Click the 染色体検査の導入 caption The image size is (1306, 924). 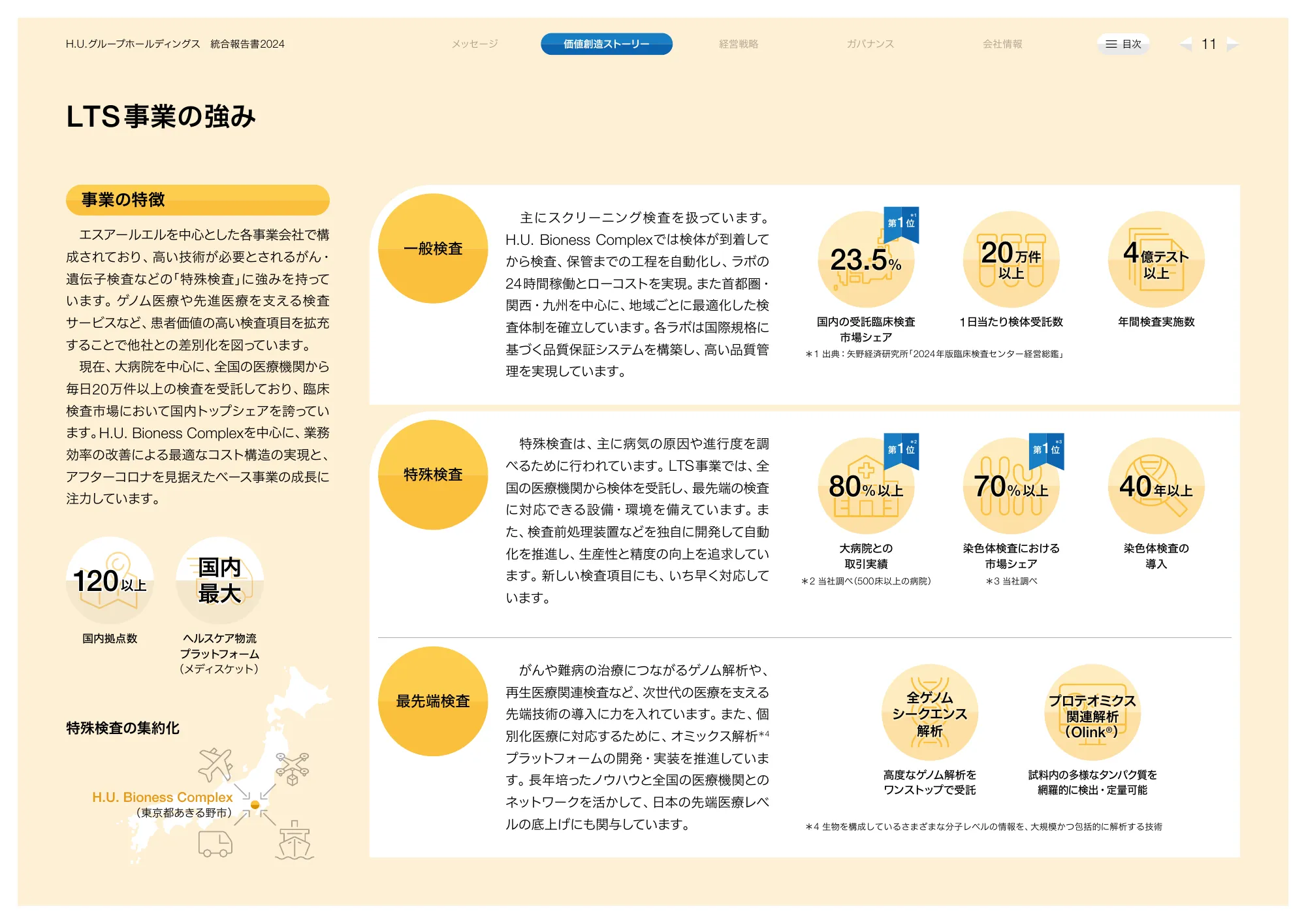coord(1156,556)
